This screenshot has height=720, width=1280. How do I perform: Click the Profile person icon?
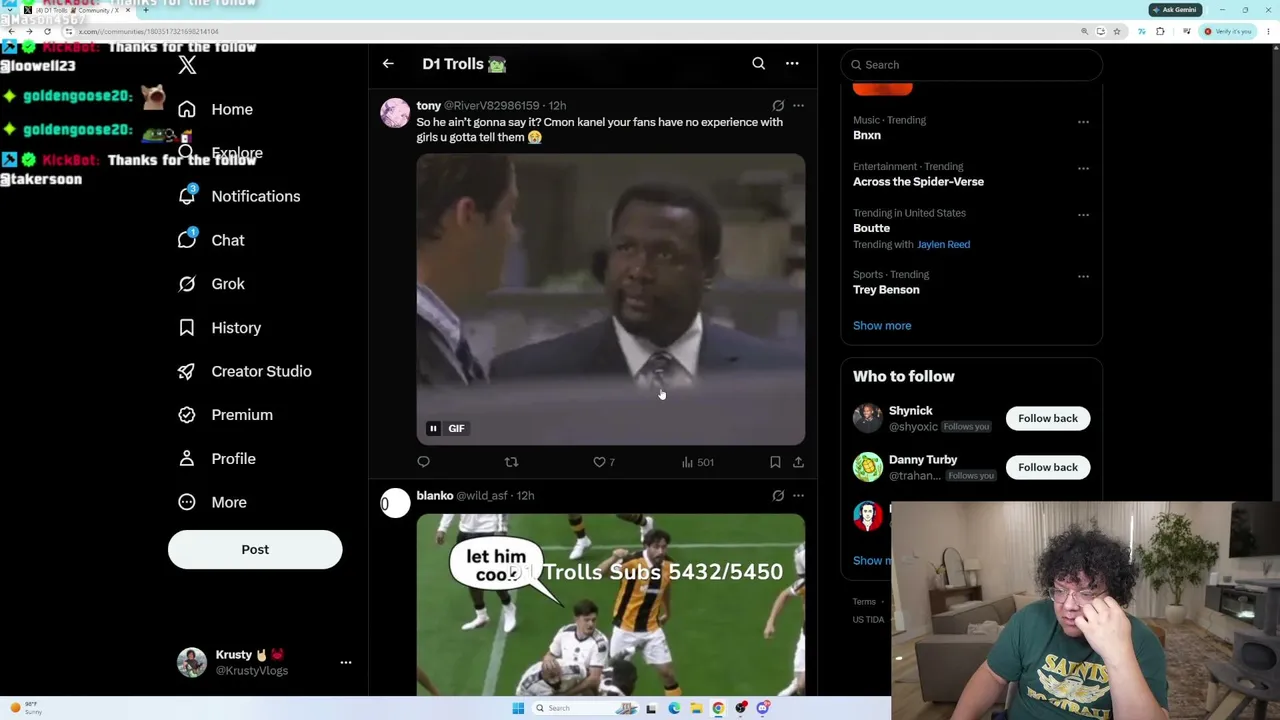(x=186, y=459)
